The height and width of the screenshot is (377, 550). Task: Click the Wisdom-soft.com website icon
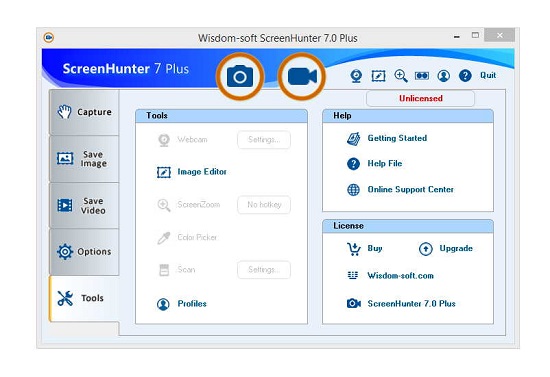353,275
